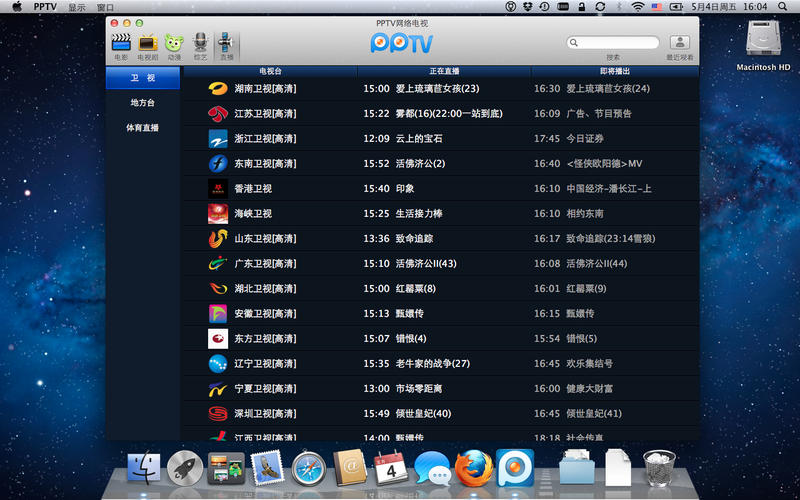
Task: Open the 窗口 menu in menu bar
Action: [x=106, y=7]
